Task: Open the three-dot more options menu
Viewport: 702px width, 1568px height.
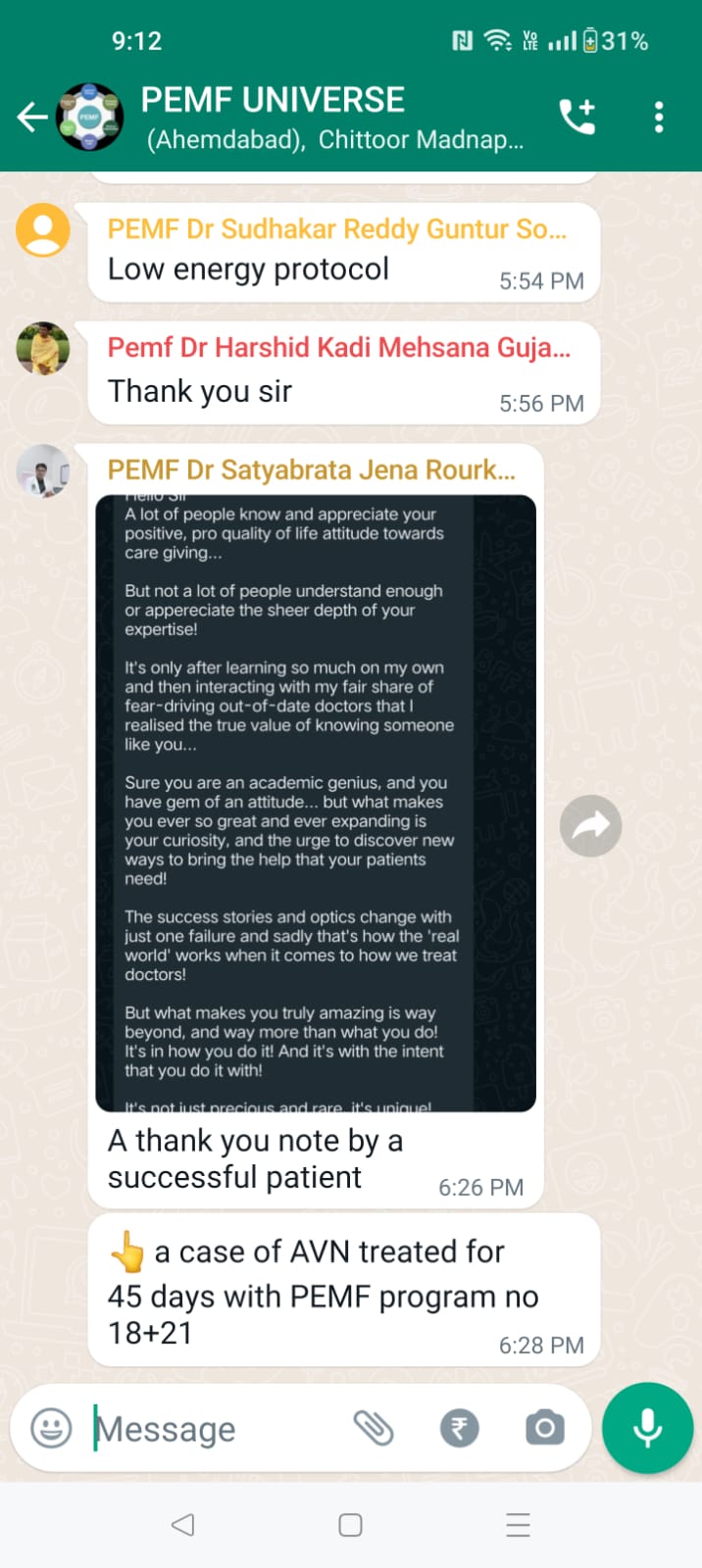Action: 659,117
